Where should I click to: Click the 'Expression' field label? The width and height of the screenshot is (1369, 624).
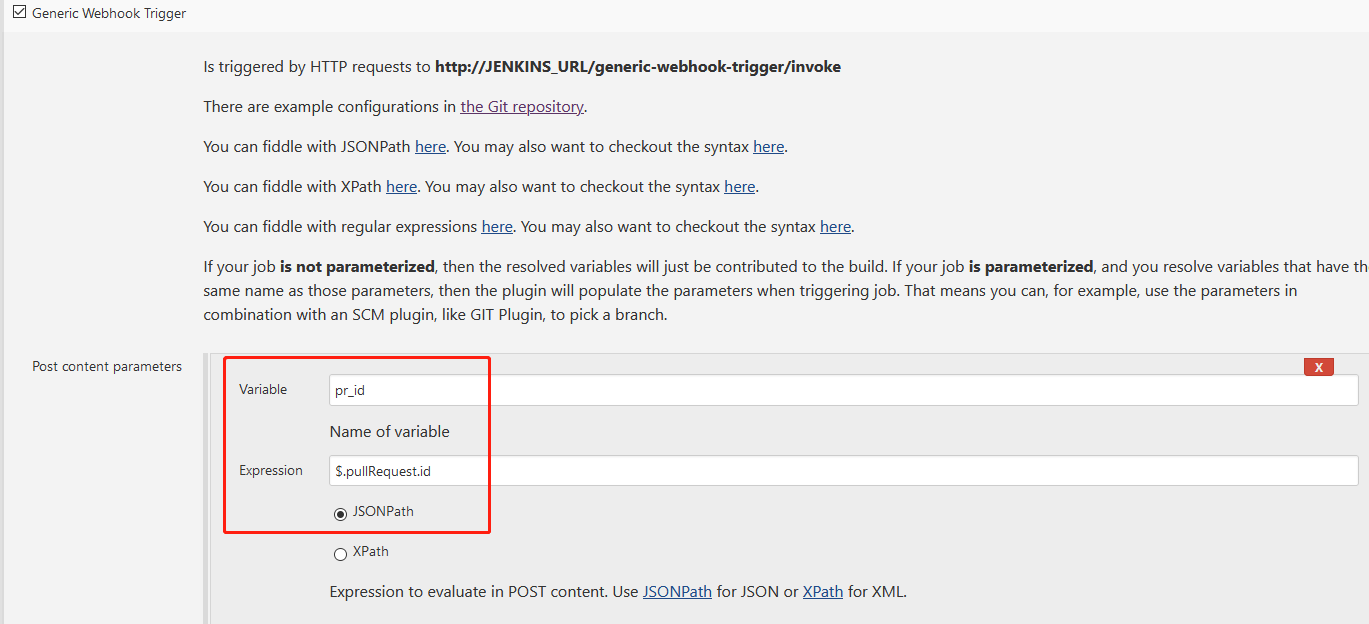(x=270, y=470)
